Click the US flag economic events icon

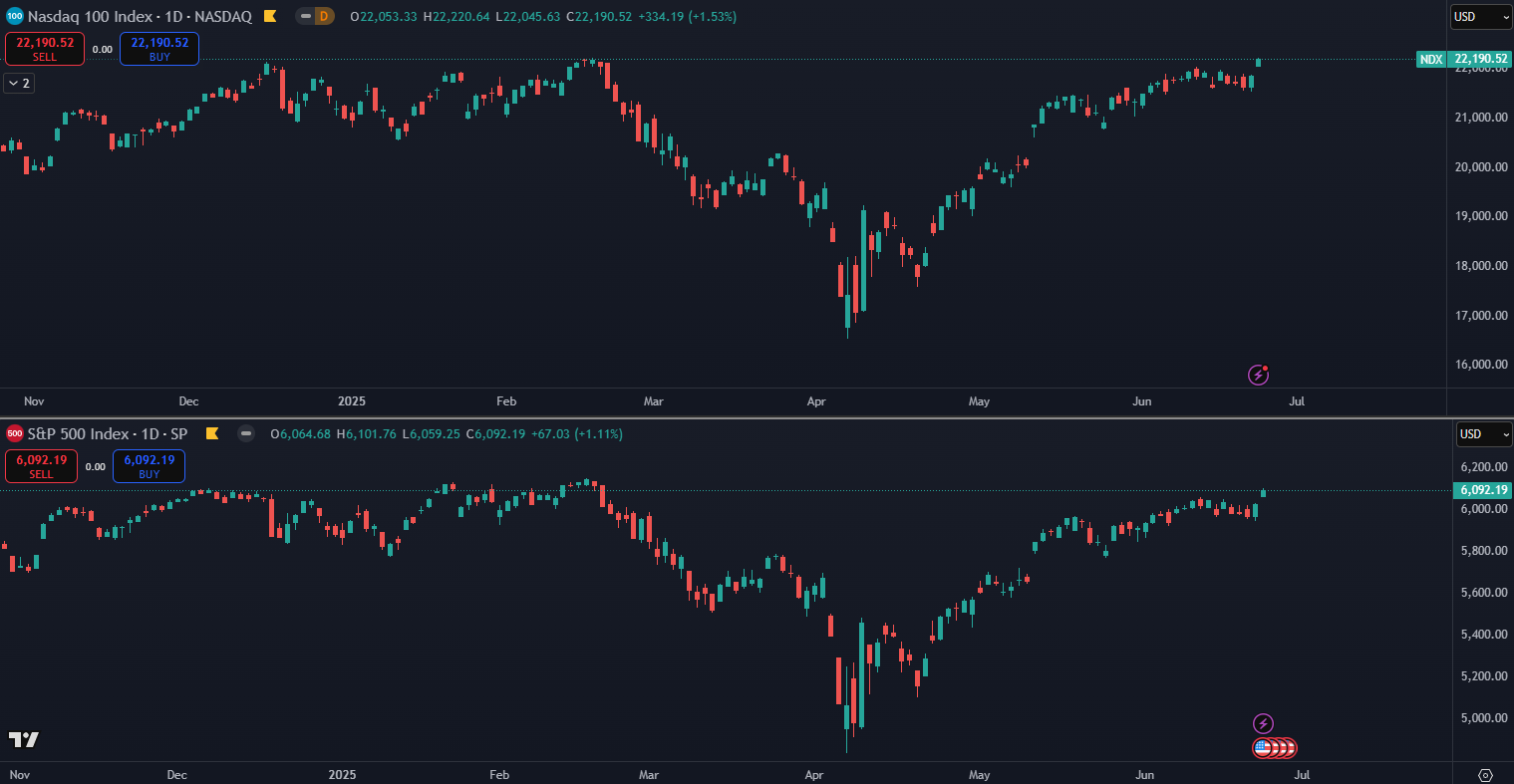pyautogui.click(x=1264, y=747)
